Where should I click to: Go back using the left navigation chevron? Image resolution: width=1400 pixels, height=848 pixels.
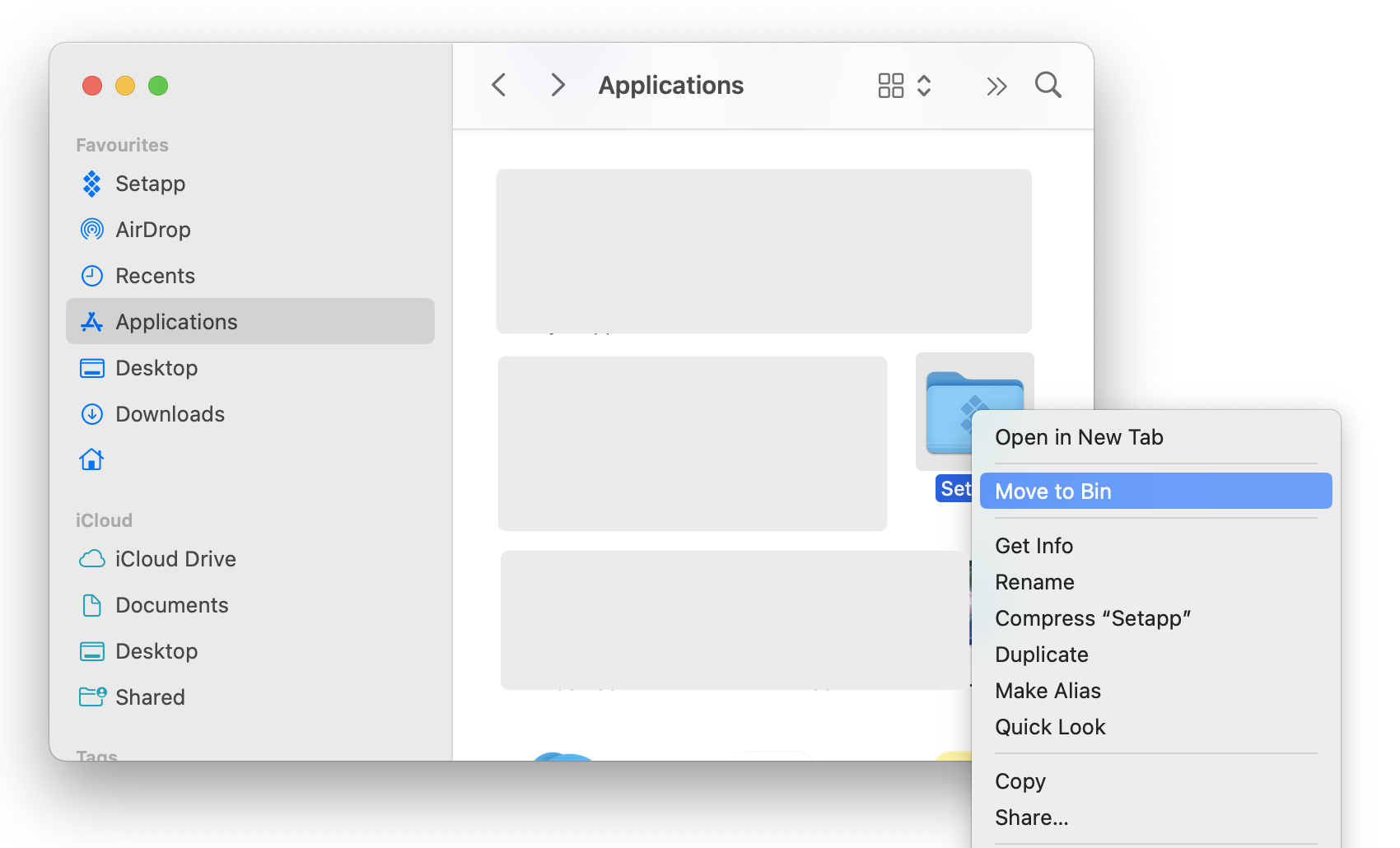pos(498,85)
